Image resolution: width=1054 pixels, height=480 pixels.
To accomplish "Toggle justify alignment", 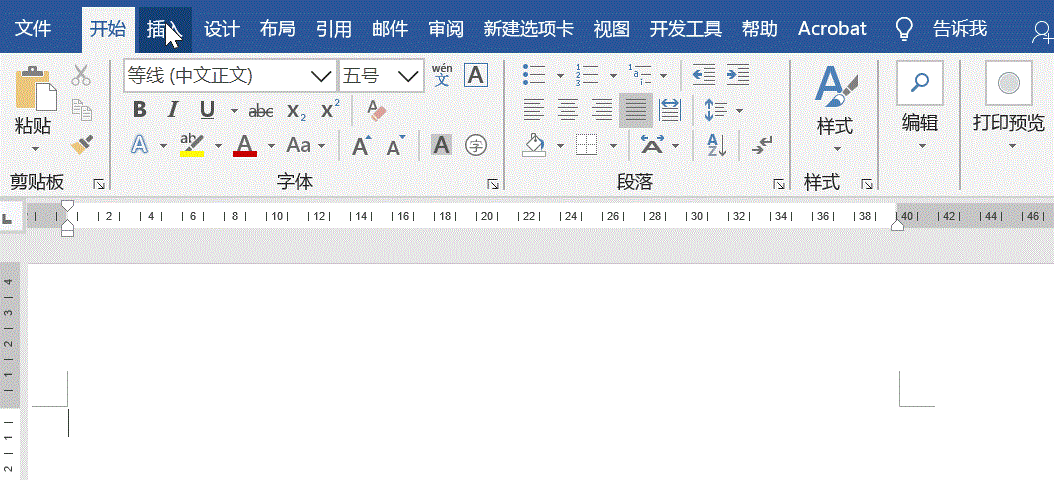I will point(635,110).
